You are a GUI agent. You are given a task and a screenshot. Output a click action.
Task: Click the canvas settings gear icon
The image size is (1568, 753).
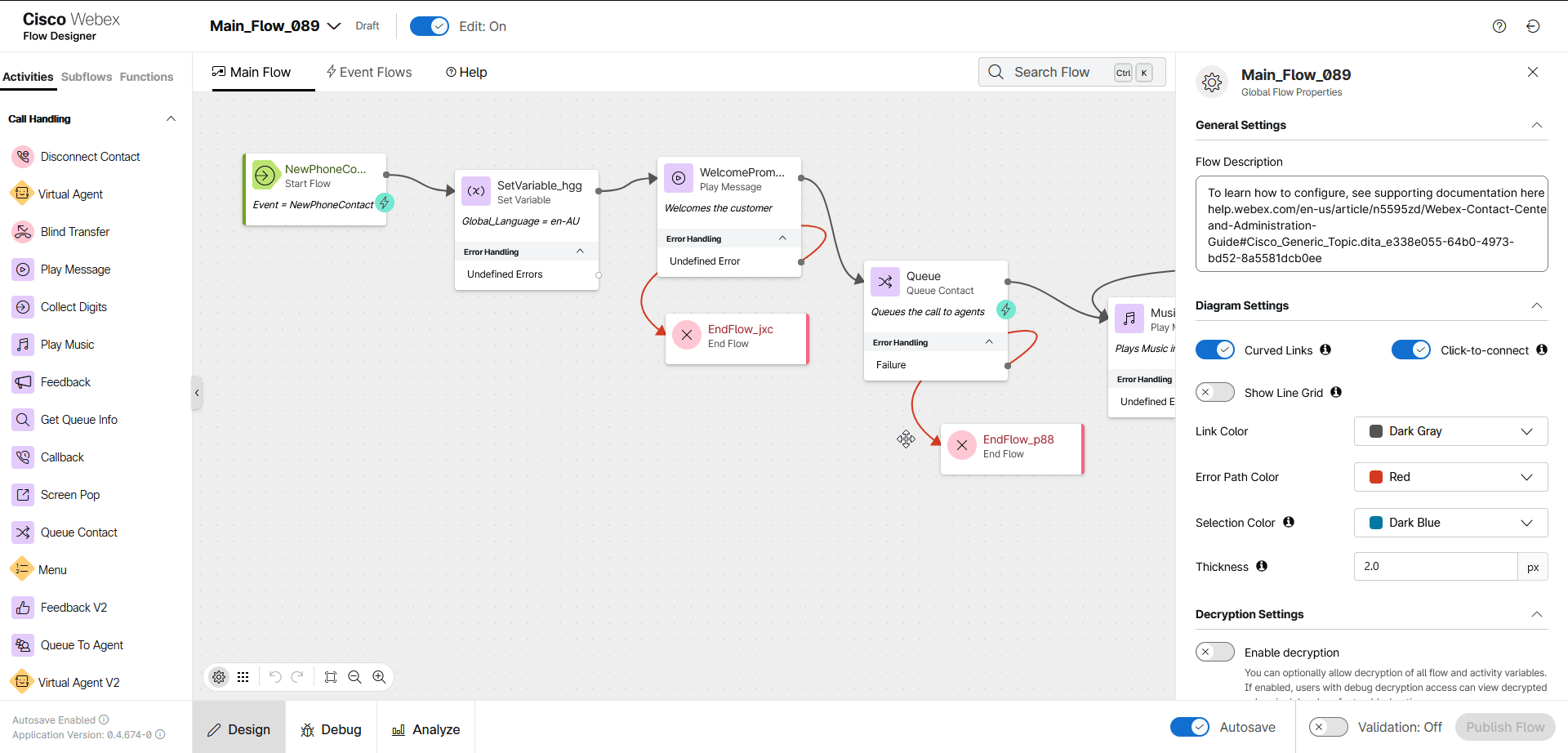[x=219, y=677]
